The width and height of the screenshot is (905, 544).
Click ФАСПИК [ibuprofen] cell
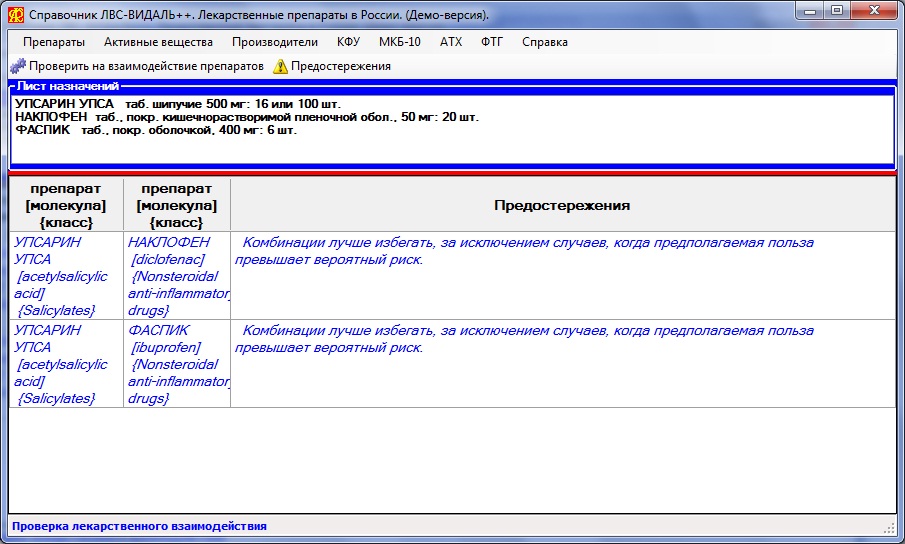(177, 364)
